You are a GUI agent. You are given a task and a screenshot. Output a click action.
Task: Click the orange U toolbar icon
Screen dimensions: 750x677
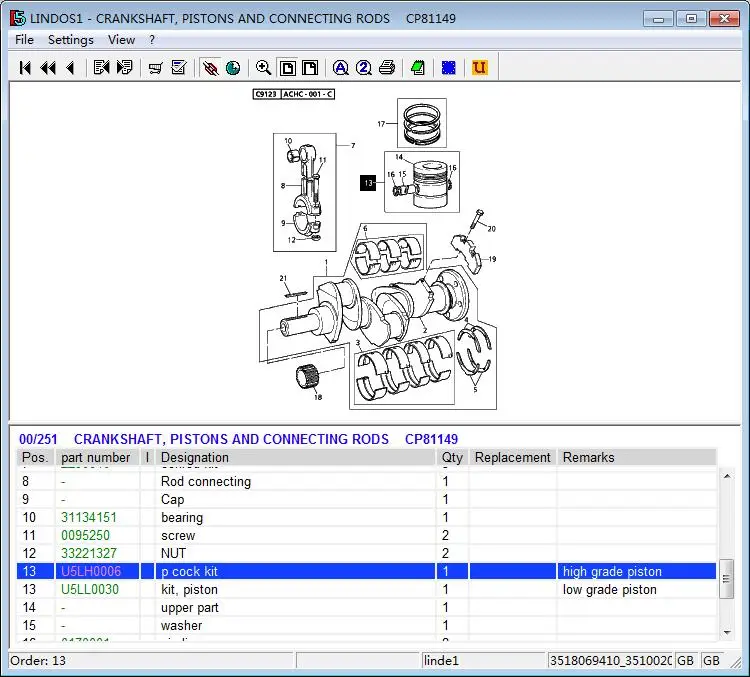click(x=480, y=68)
